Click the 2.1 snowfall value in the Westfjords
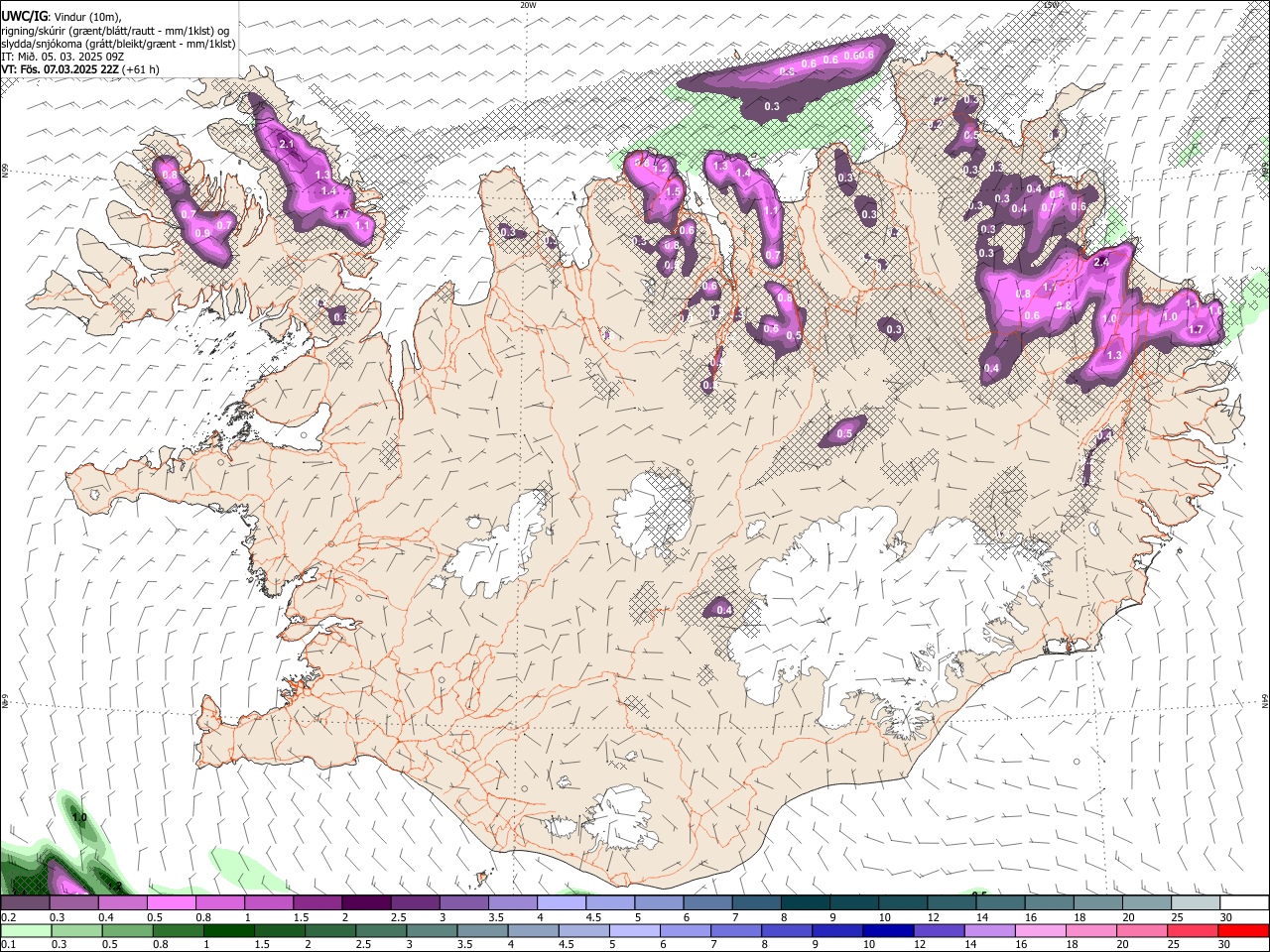 288,145
